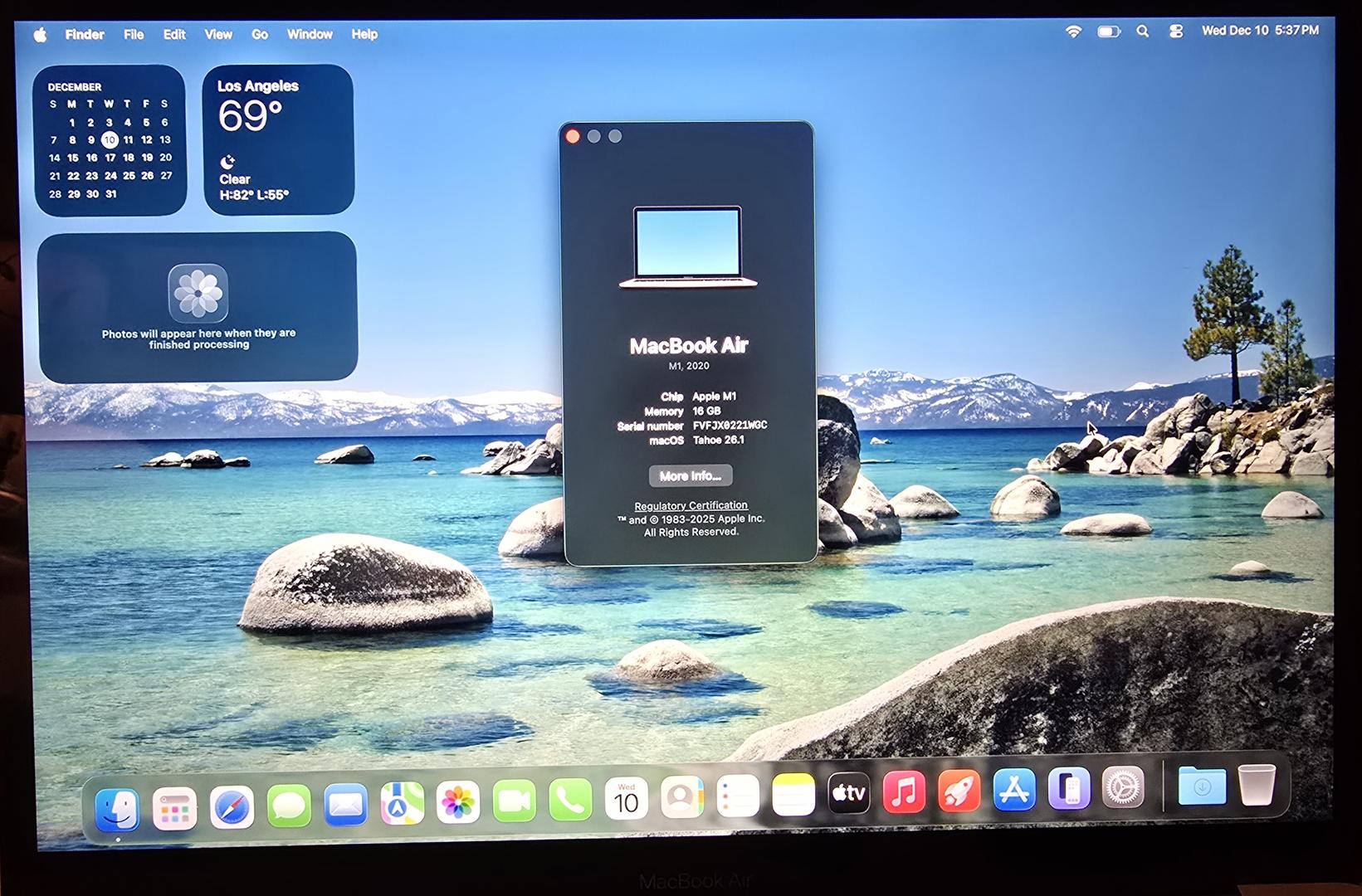Launch the App Store from the Dock
The image size is (1362, 896).
coord(1014,790)
